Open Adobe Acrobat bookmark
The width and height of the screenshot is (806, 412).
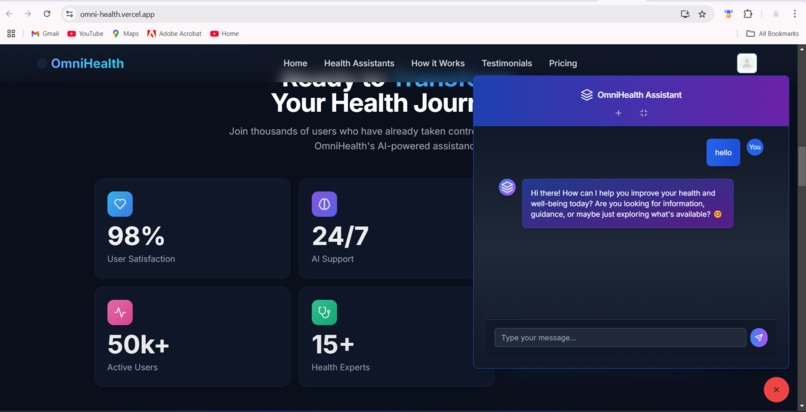pos(174,33)
